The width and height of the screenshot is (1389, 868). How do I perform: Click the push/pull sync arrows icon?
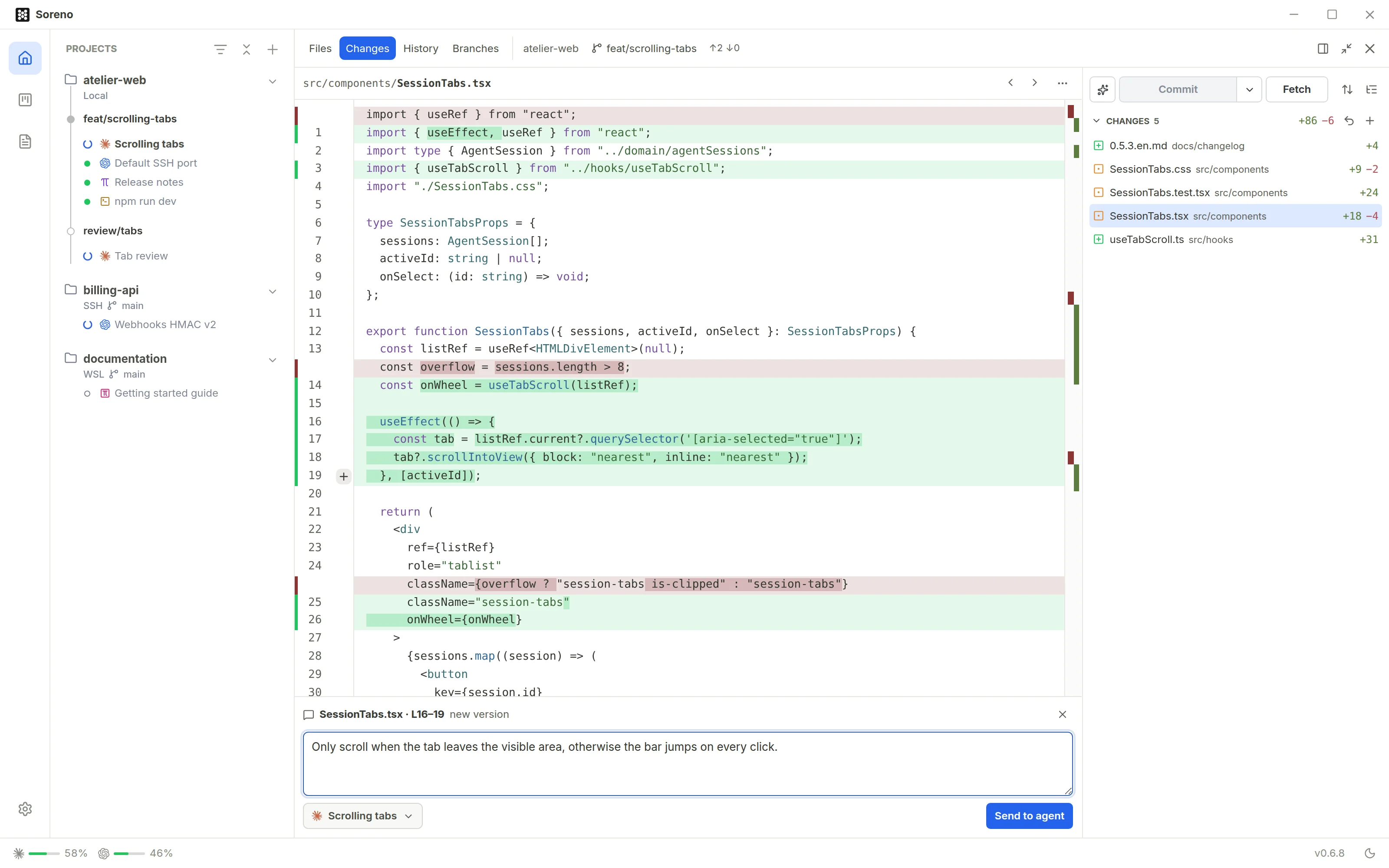tap(1347, 89)
